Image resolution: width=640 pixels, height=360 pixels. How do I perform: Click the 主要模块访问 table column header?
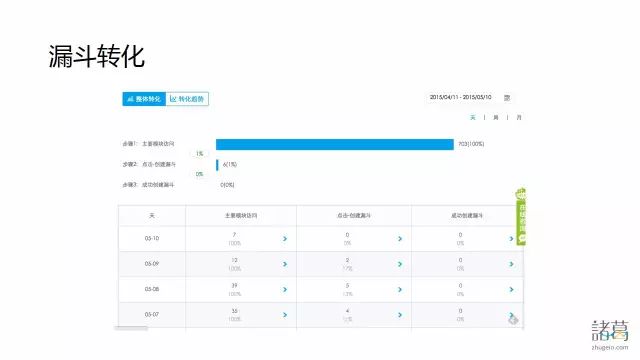click(241, 215)
